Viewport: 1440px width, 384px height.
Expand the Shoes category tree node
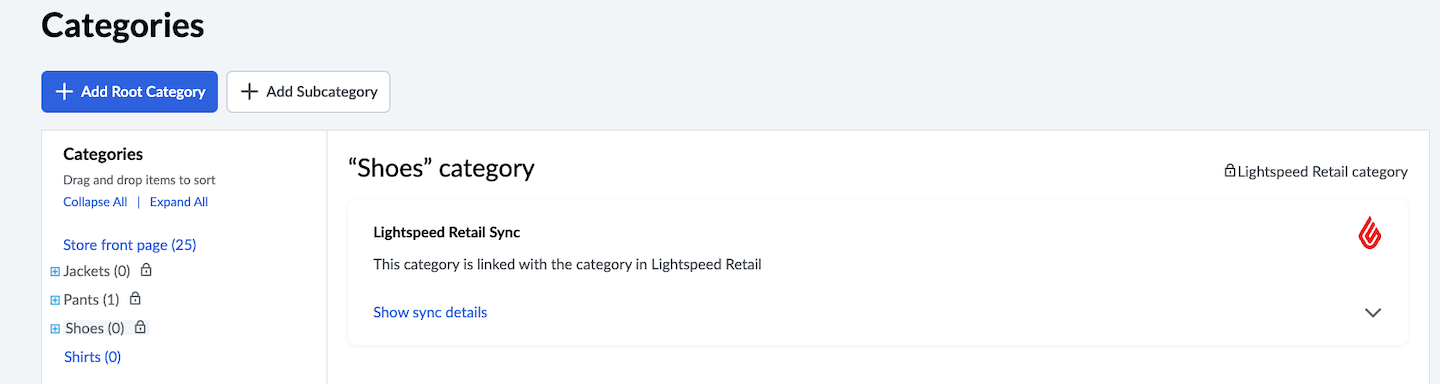pyautogui.click(x=55, y=329)
